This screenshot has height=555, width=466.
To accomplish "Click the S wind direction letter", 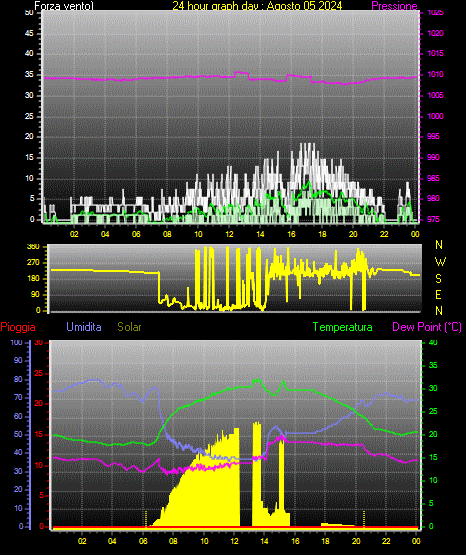I will 438,279.
